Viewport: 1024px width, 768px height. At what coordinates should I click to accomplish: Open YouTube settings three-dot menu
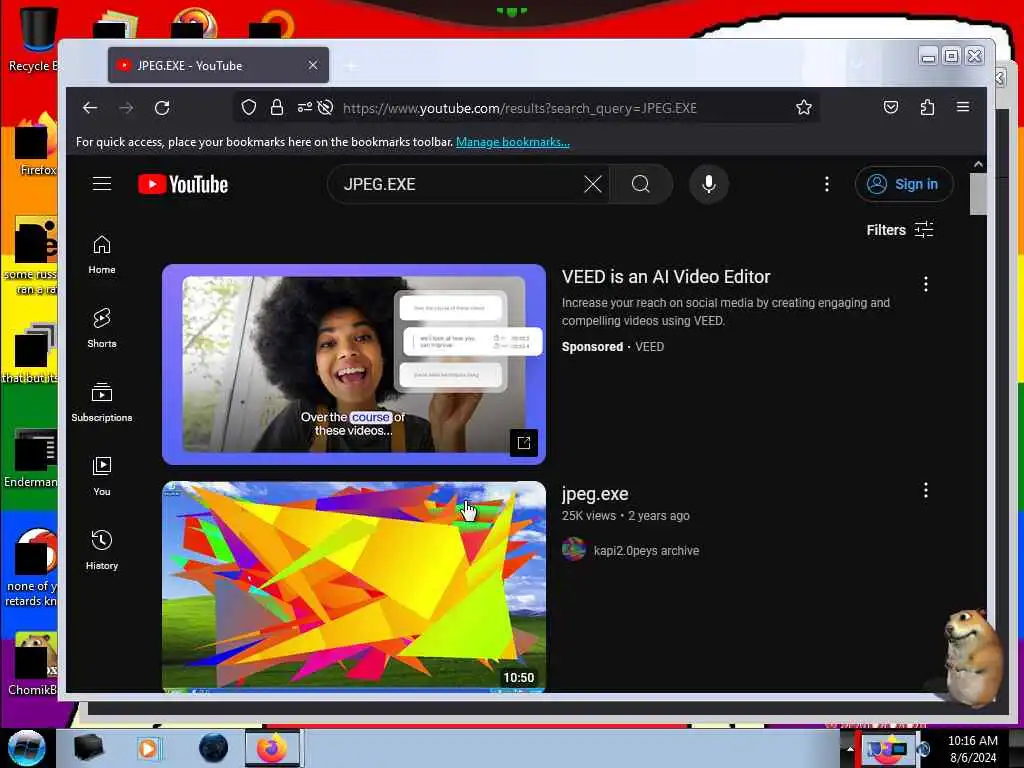click(x=827, y=184)
